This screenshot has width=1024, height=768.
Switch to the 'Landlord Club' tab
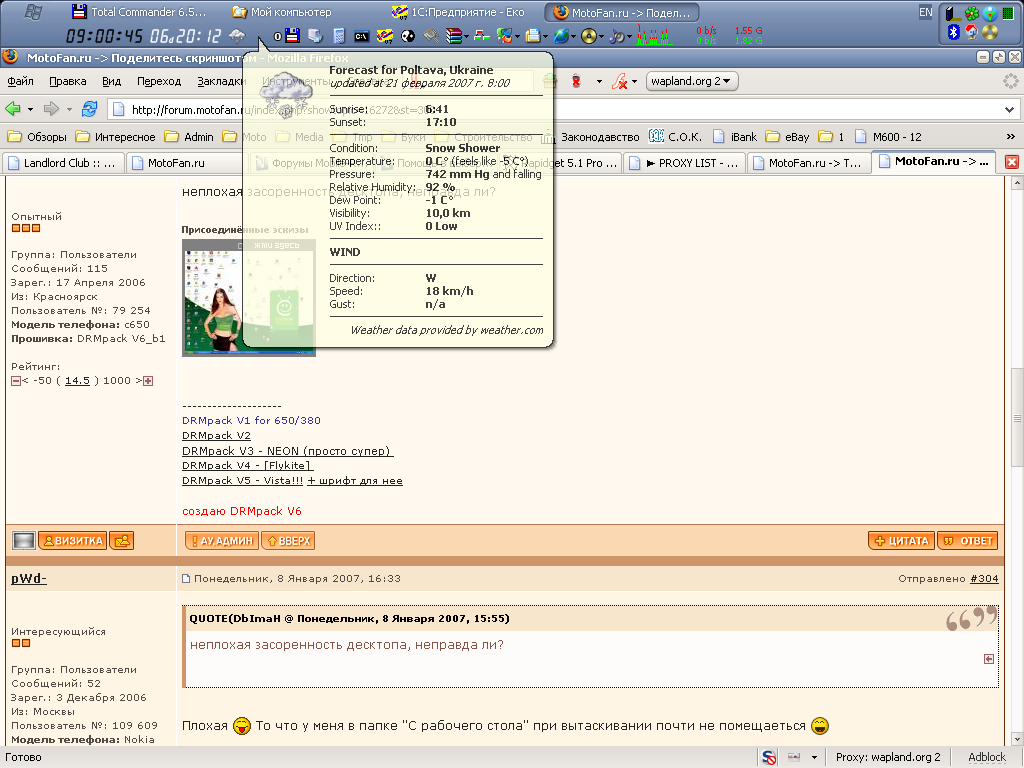pyautogui.click(x=62, y=163)
